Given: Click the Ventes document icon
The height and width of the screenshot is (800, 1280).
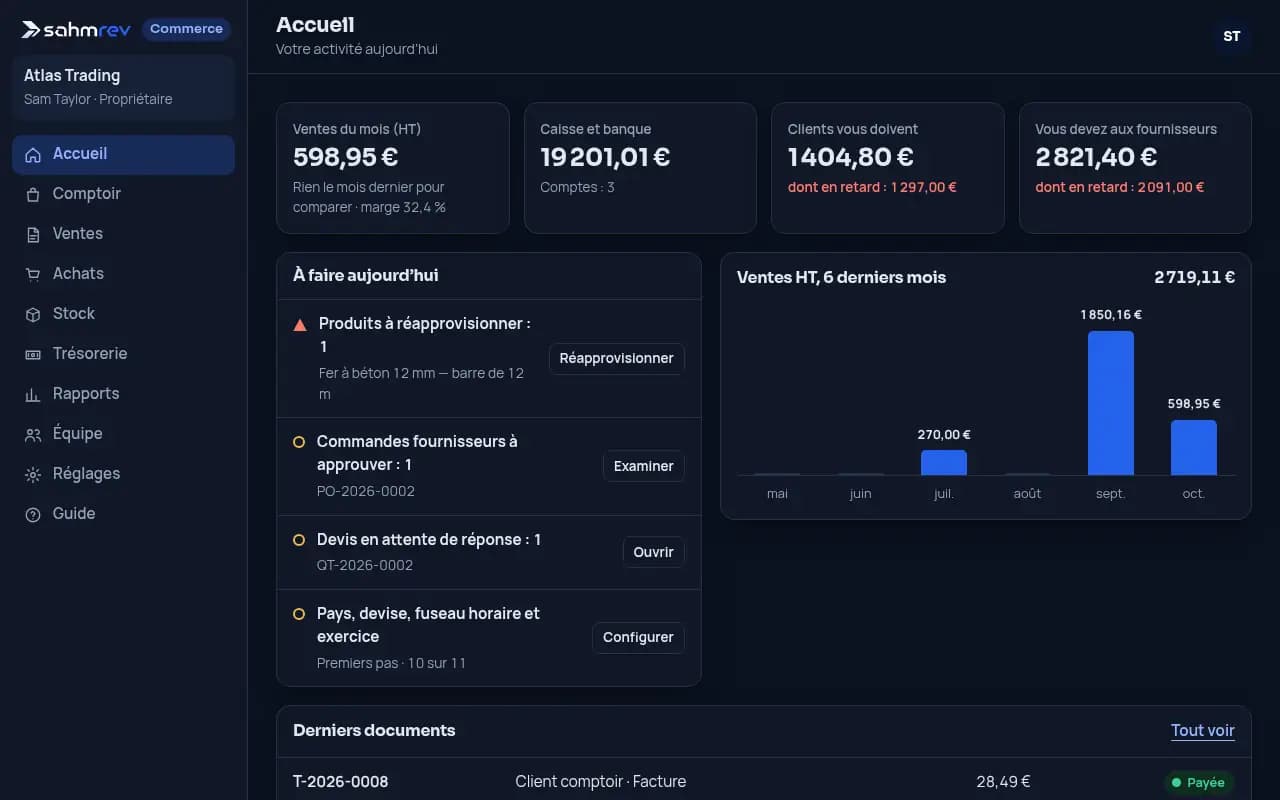Looking at the screenshot, I should click(x=33, y=235).
